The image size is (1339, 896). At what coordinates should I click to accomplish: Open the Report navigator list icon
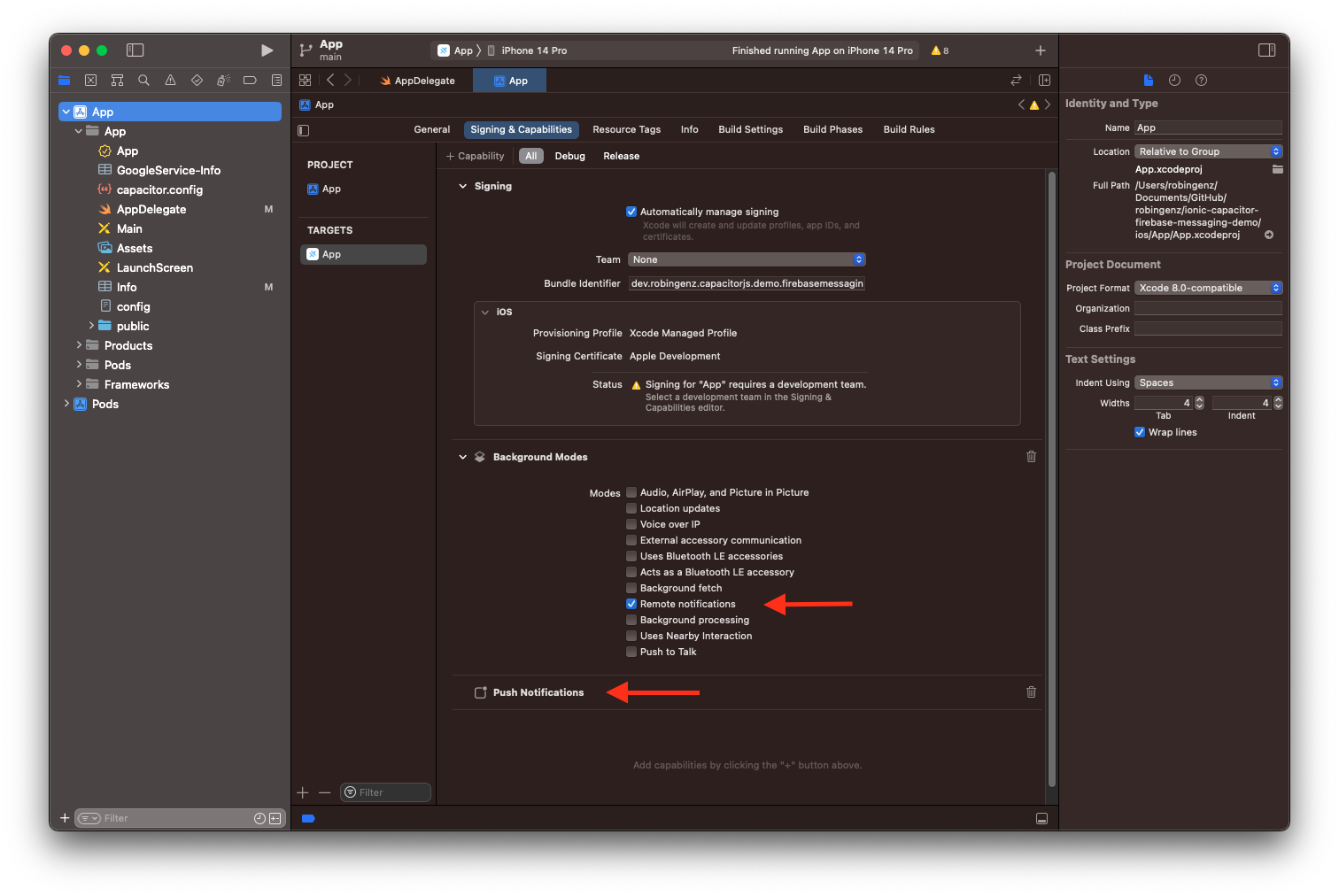pyautogui.click(x=276, y=80)
